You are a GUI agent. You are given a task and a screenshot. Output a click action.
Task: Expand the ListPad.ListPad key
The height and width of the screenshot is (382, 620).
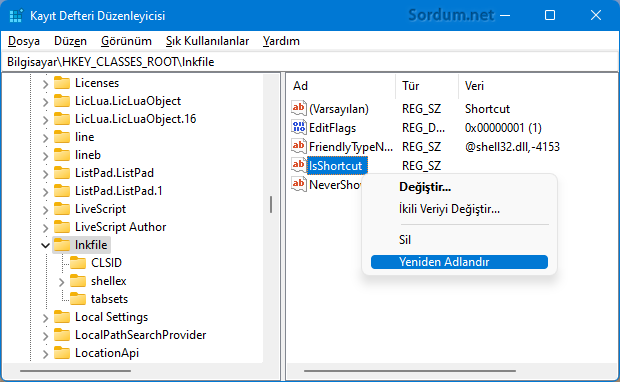(x=45, y=174)
